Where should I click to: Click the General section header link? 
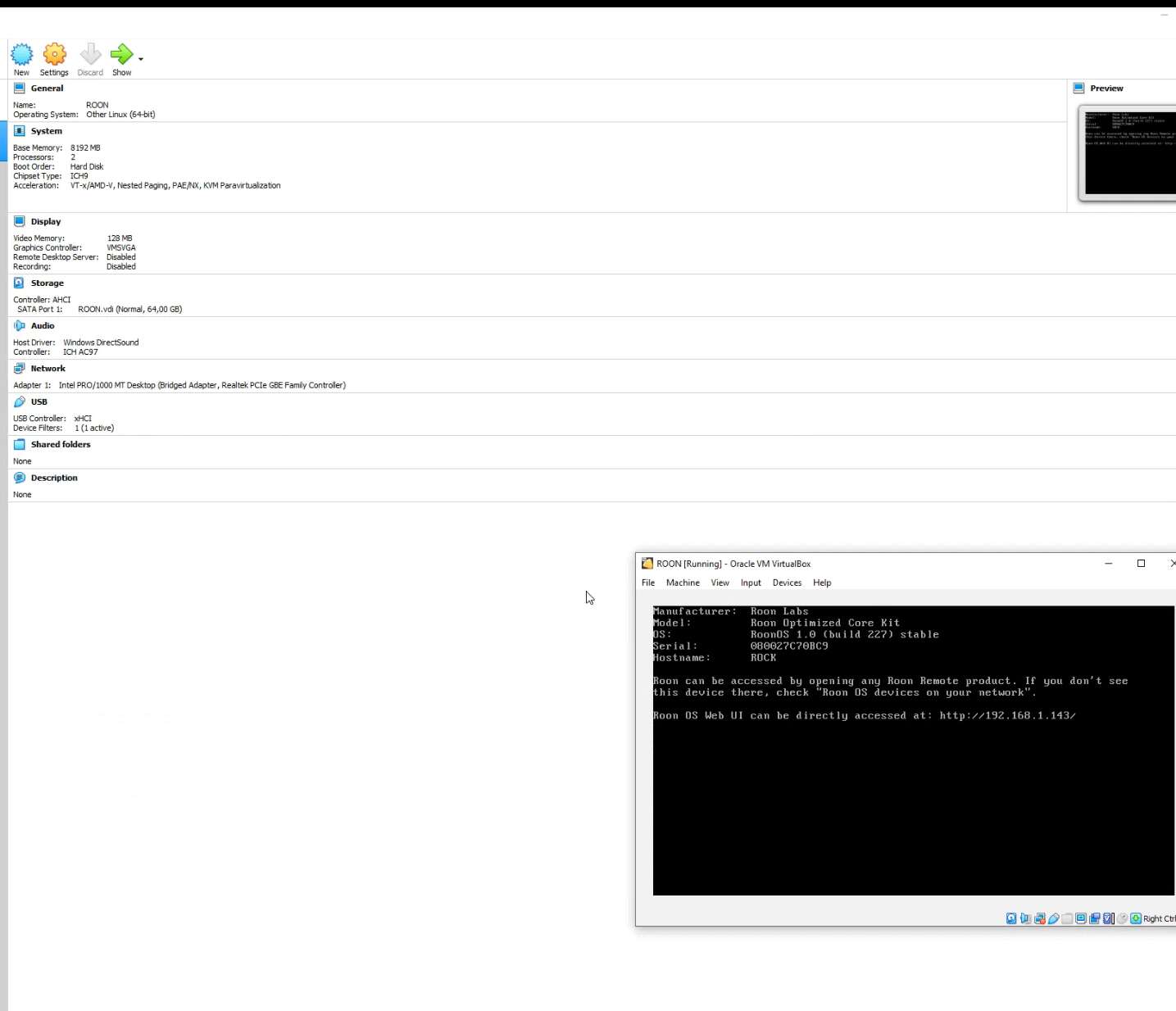tap(47, 88)
